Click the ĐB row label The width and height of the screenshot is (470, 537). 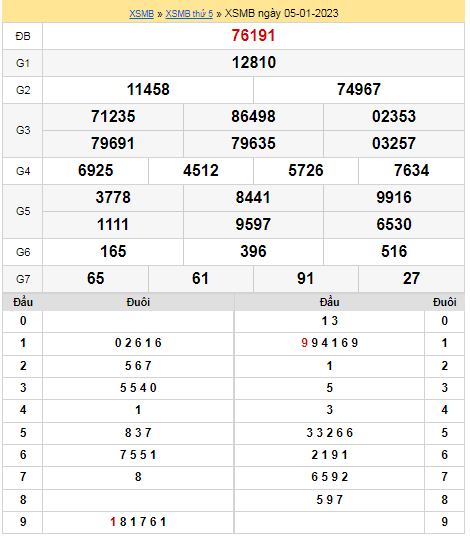click(23, 36)
